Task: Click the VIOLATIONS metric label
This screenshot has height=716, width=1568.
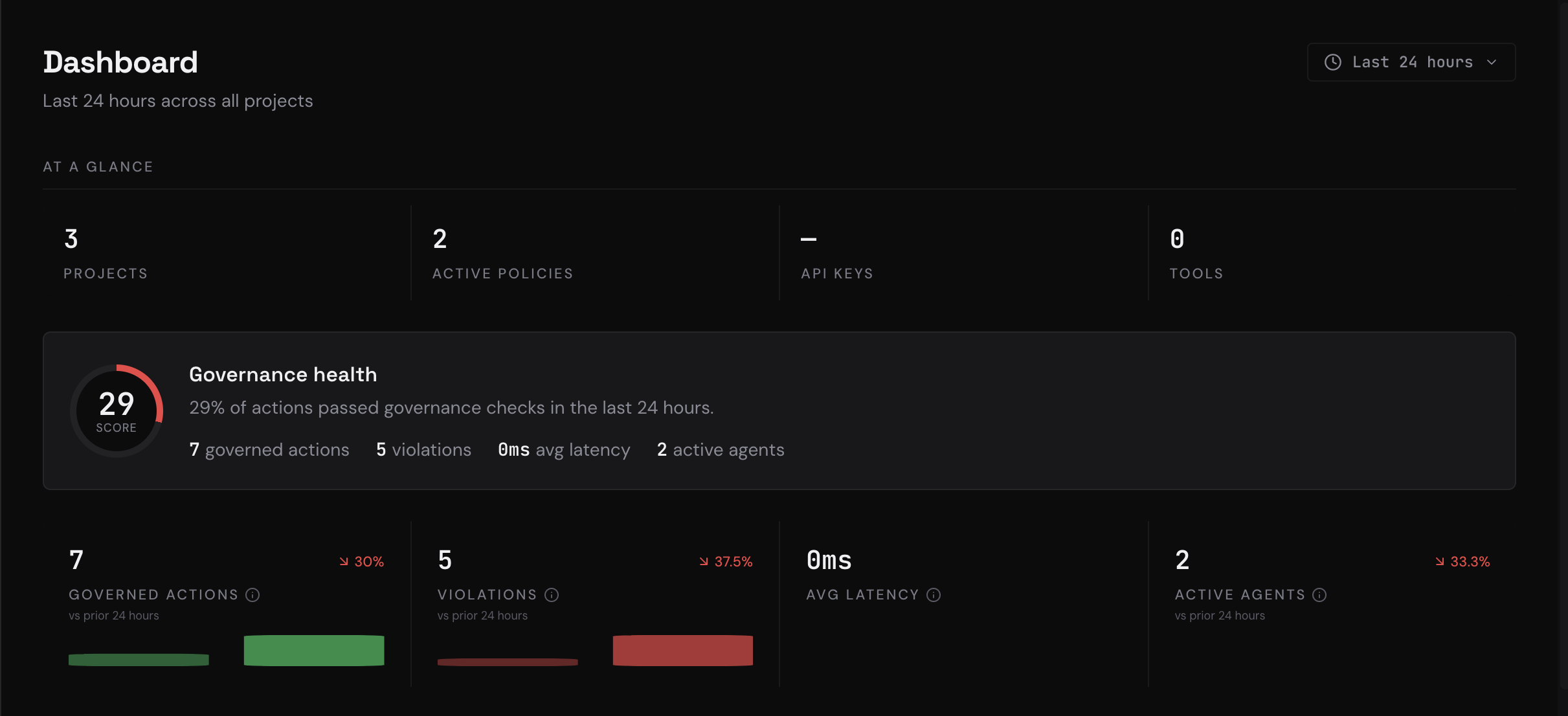Action: coord(487,595)
